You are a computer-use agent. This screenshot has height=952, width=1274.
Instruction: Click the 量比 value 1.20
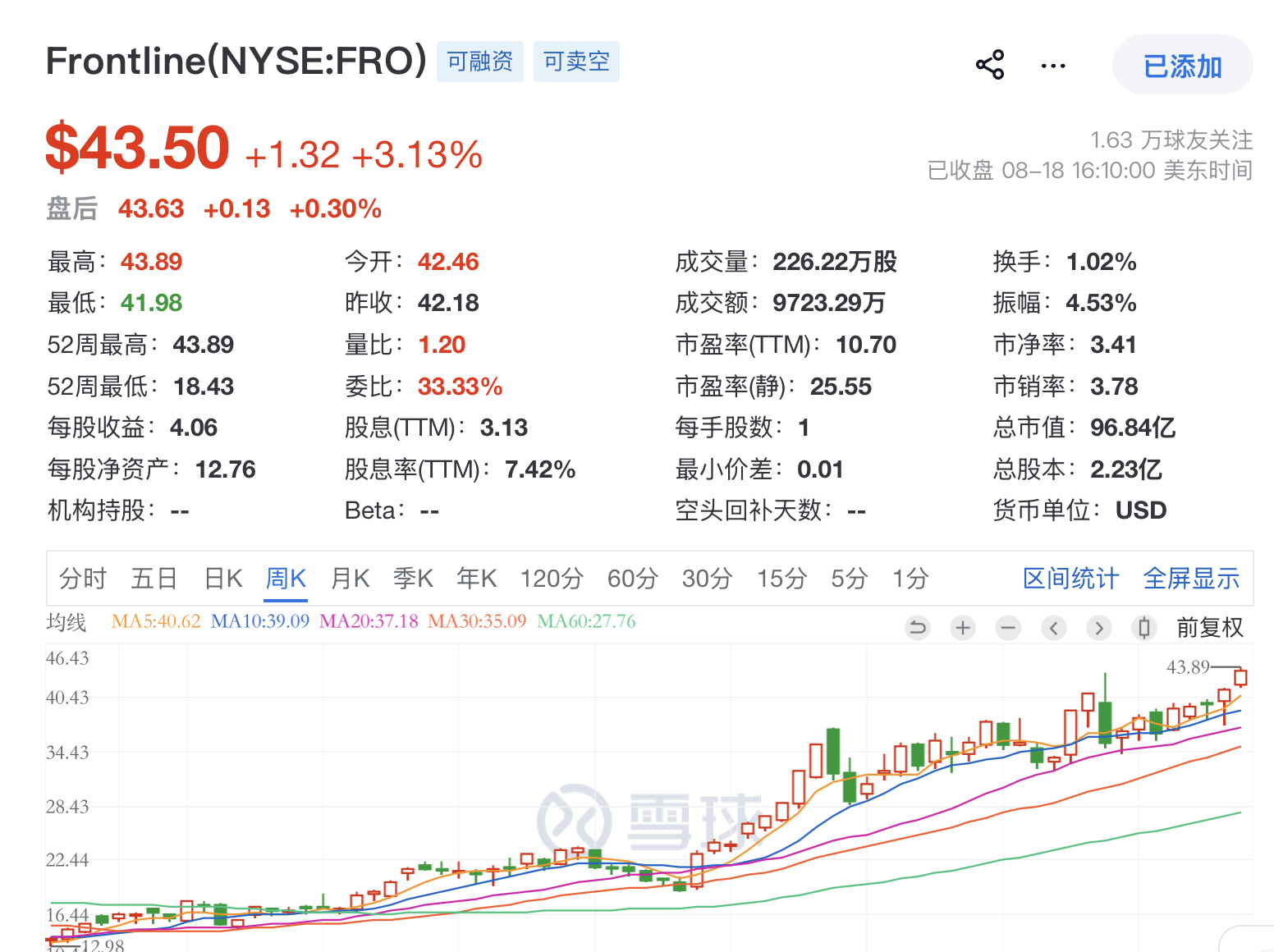[442, 345]
